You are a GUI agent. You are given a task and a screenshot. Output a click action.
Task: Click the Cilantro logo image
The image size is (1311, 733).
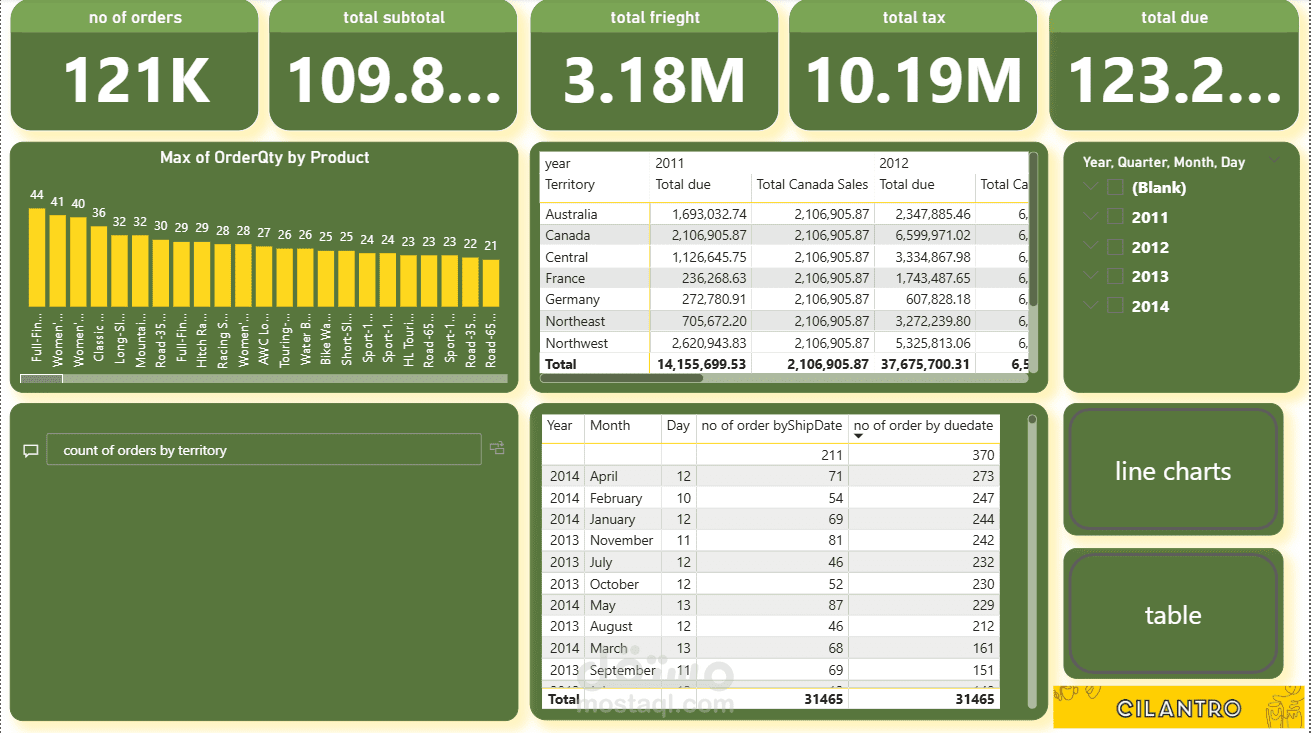click(x=1179, y=707)
